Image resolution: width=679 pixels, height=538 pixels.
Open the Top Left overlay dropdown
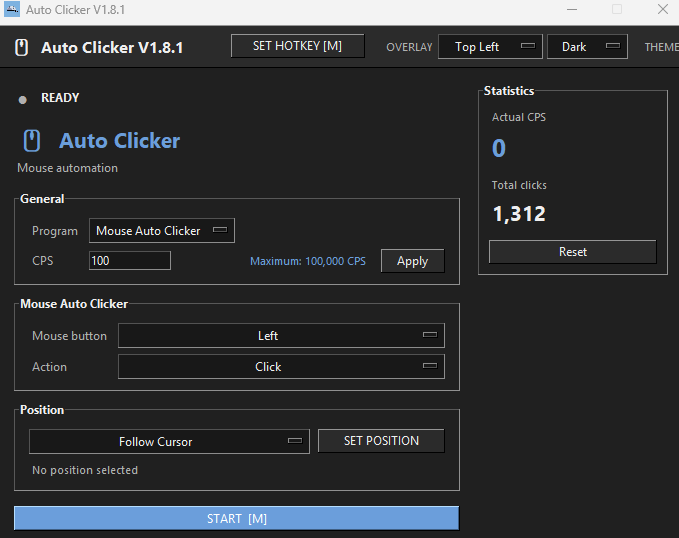[x=490, y=47]
